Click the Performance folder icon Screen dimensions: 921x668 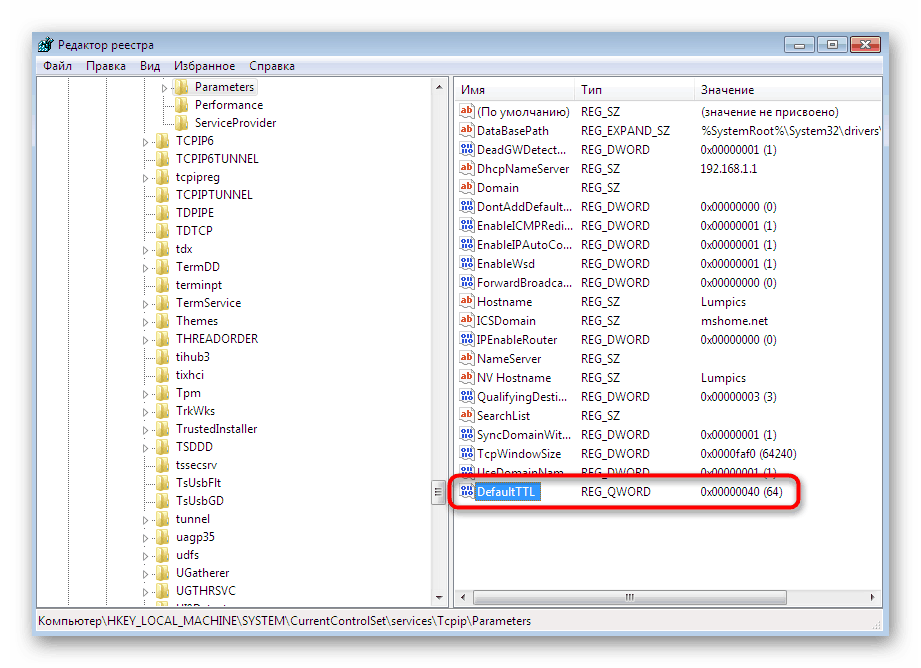[181, 105]
